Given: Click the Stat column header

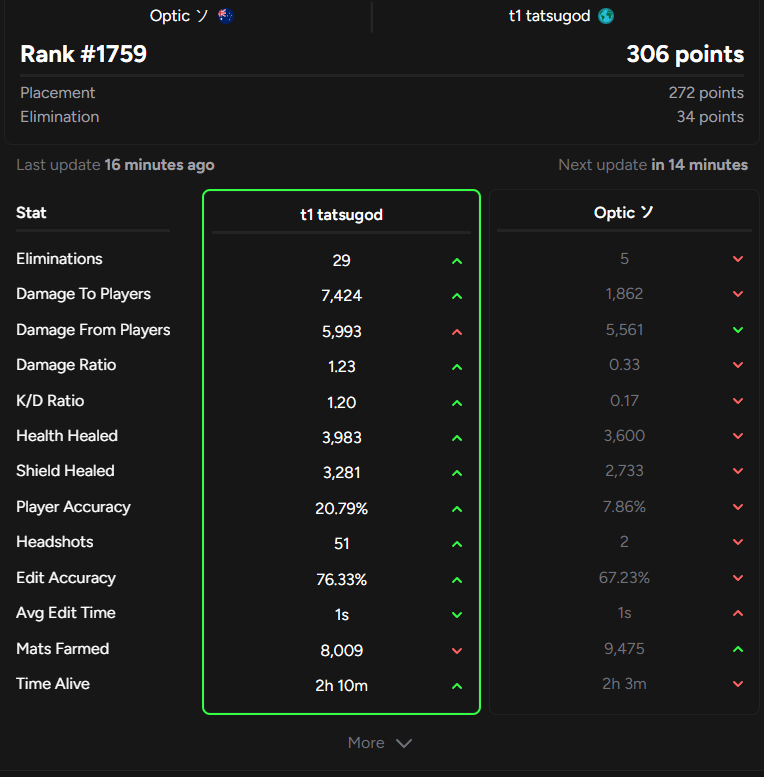Looking at the screenshot, I should pos(31,213).
